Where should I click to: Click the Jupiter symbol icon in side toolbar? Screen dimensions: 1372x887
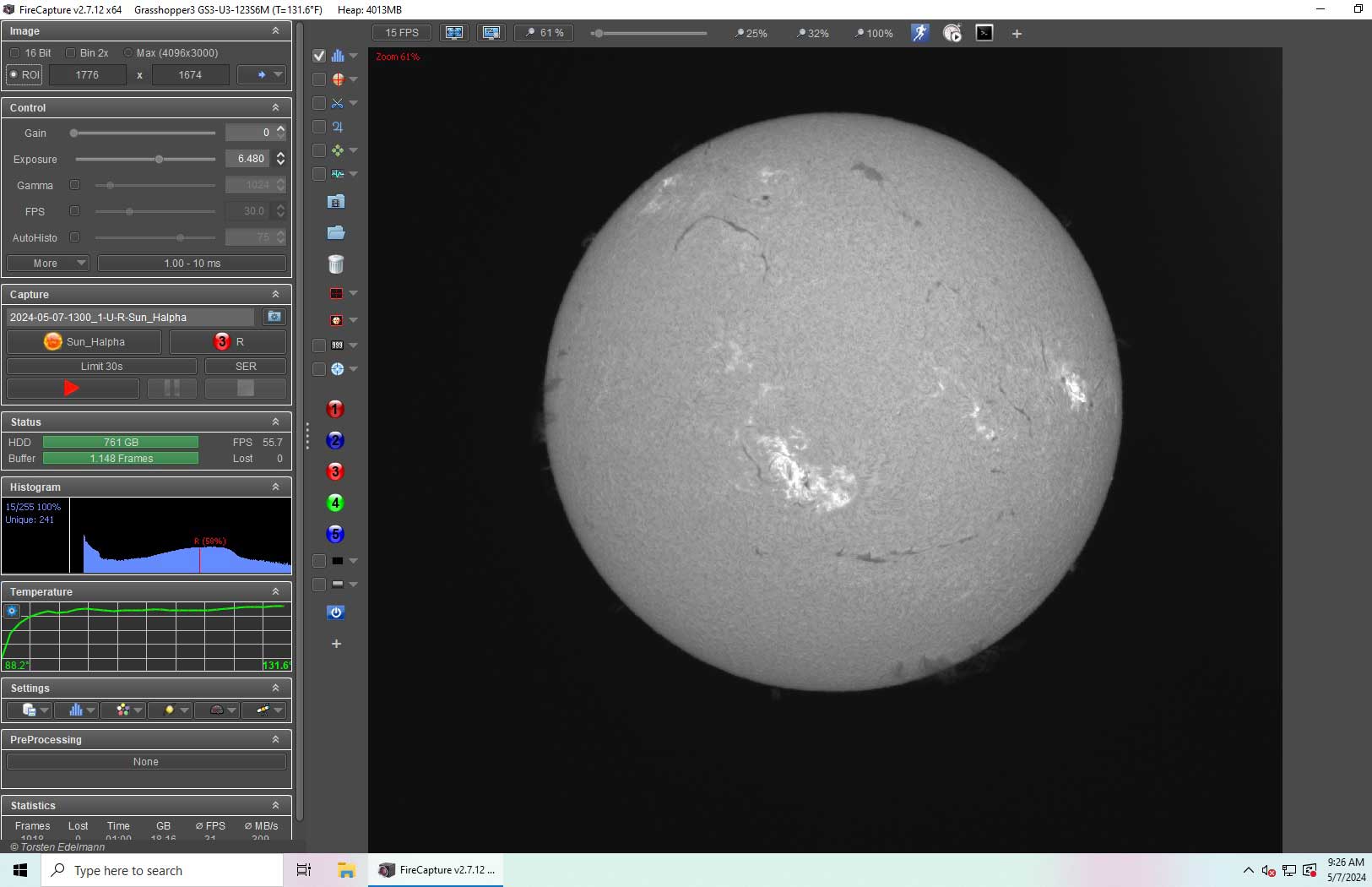click(338, 127)
